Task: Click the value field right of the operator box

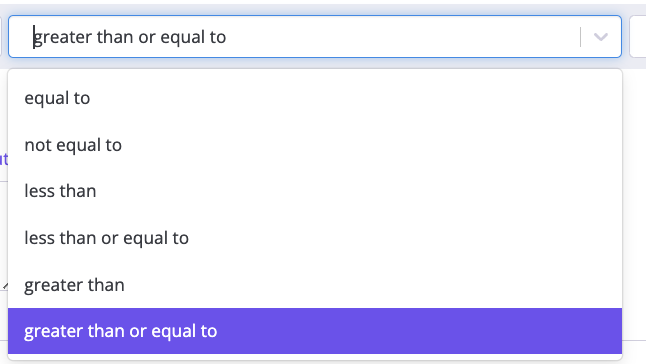Action: [638, 37]
